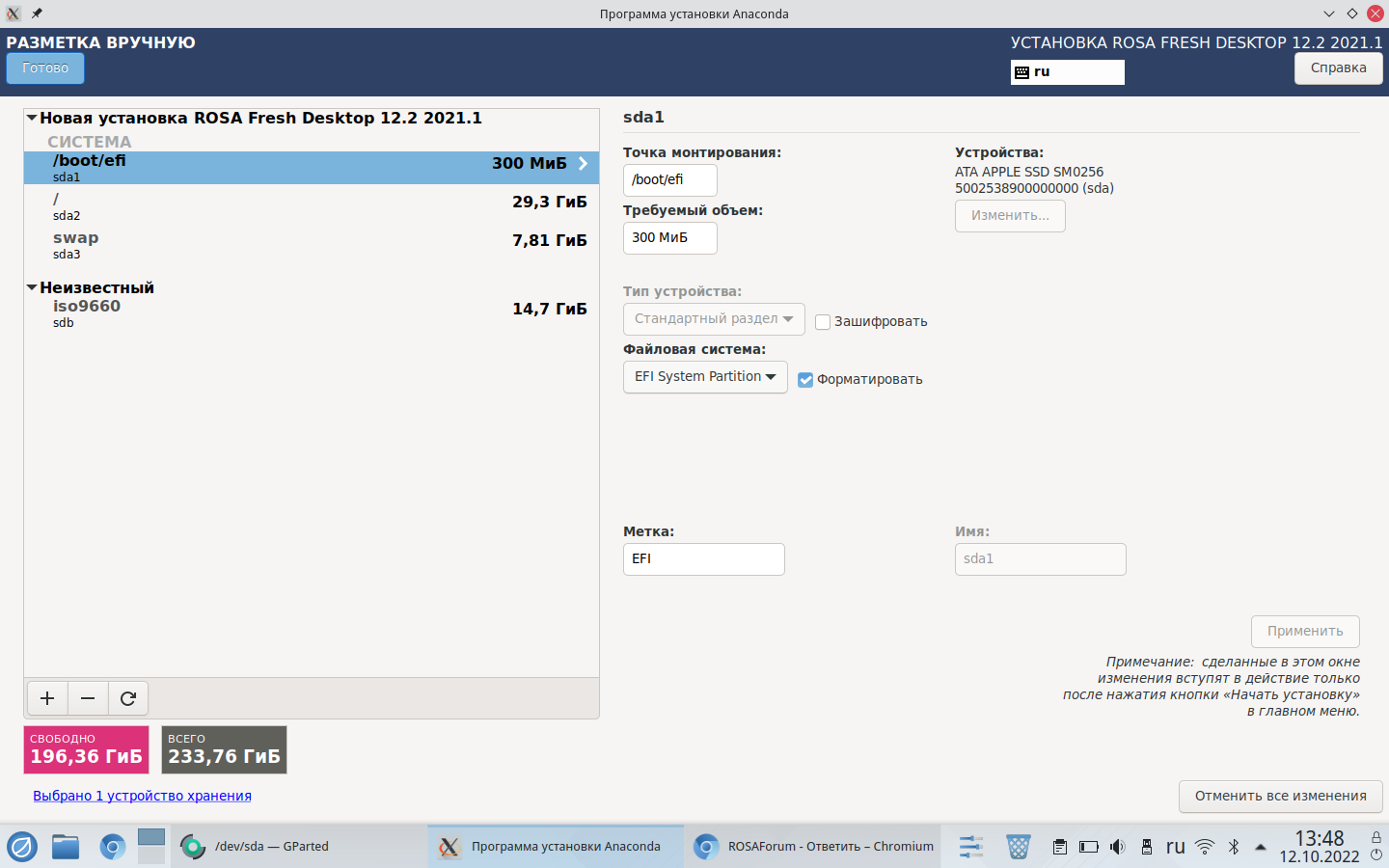Click the Изменить... devices button
Image resolution: width=1389 pixels, height=868 pixels.
[x=1010, y=216]
